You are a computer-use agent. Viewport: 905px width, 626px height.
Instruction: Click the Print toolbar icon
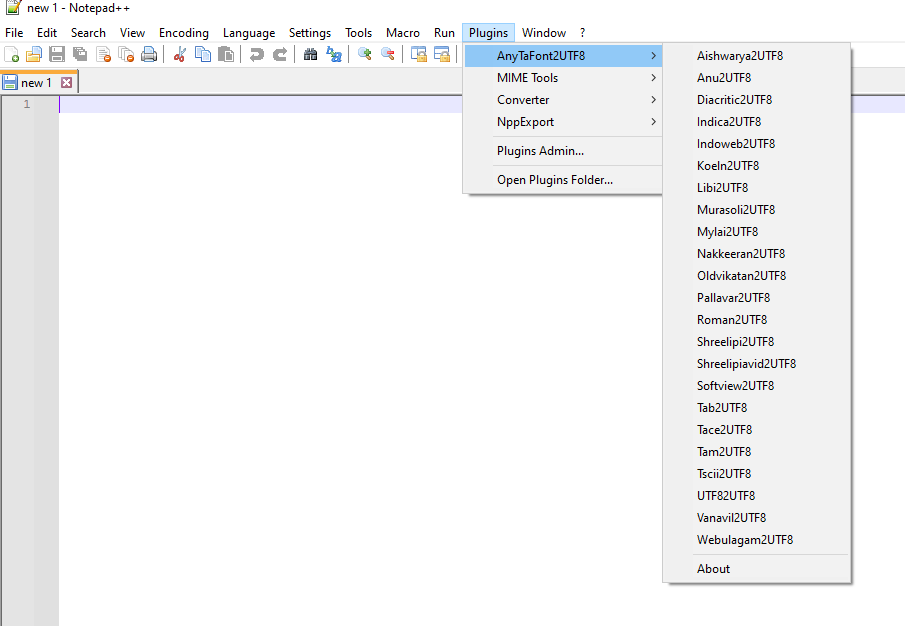pos(149,55)
